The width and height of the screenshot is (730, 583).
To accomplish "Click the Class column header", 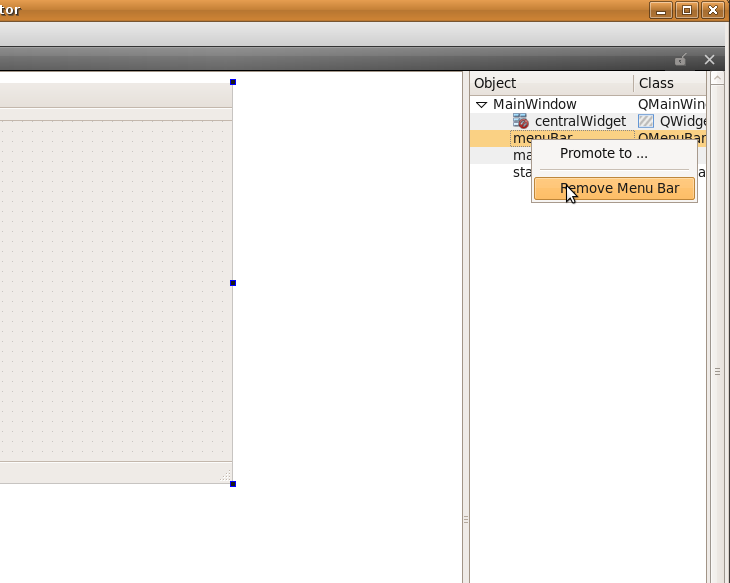I will coord(668,83).
